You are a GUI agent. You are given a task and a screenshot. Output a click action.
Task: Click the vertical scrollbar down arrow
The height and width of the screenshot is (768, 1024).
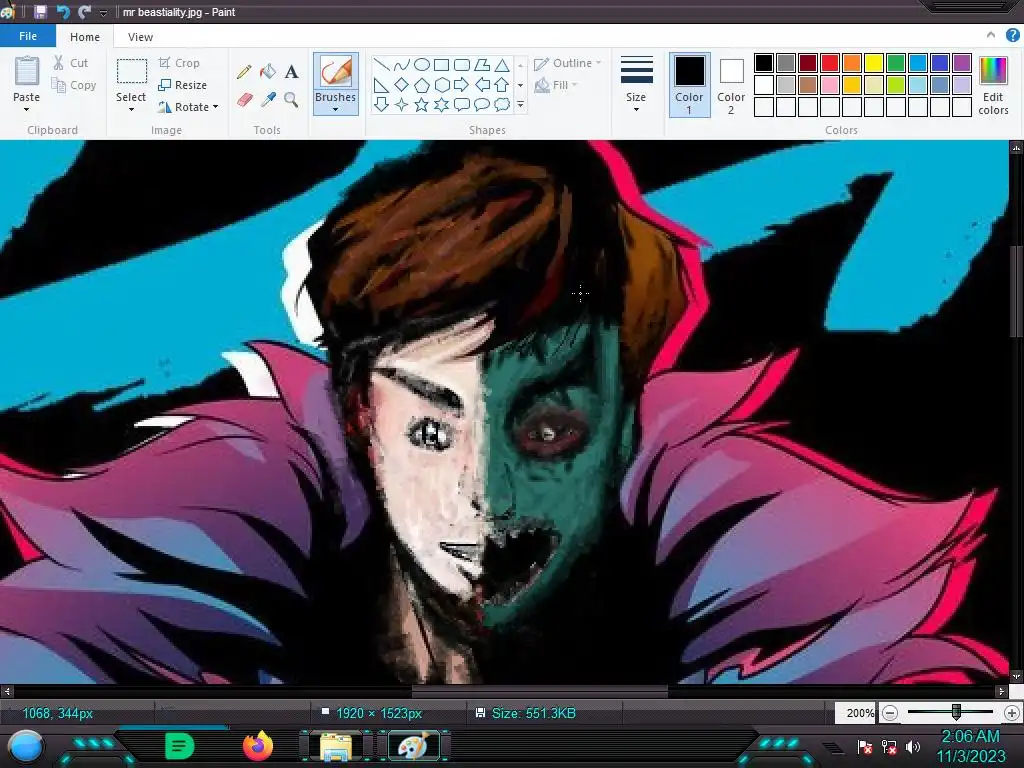[1016, 677]
